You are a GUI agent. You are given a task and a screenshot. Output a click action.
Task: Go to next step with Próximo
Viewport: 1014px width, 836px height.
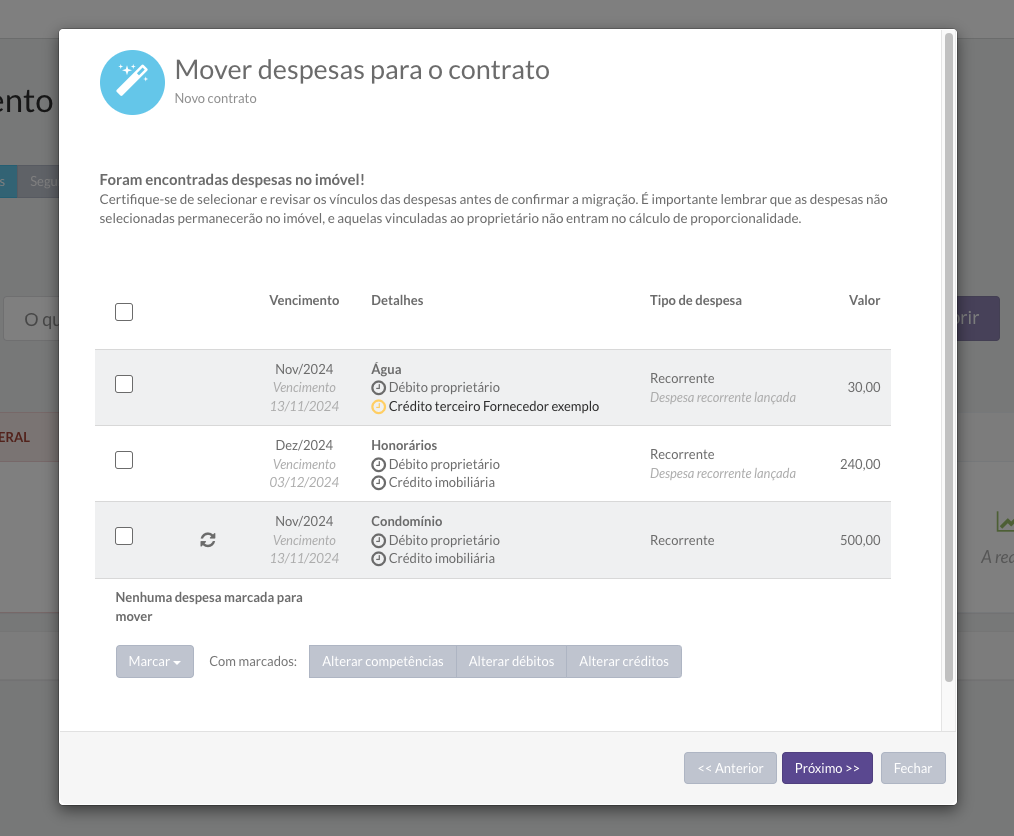pyautogui.click(x=827, y=768)
